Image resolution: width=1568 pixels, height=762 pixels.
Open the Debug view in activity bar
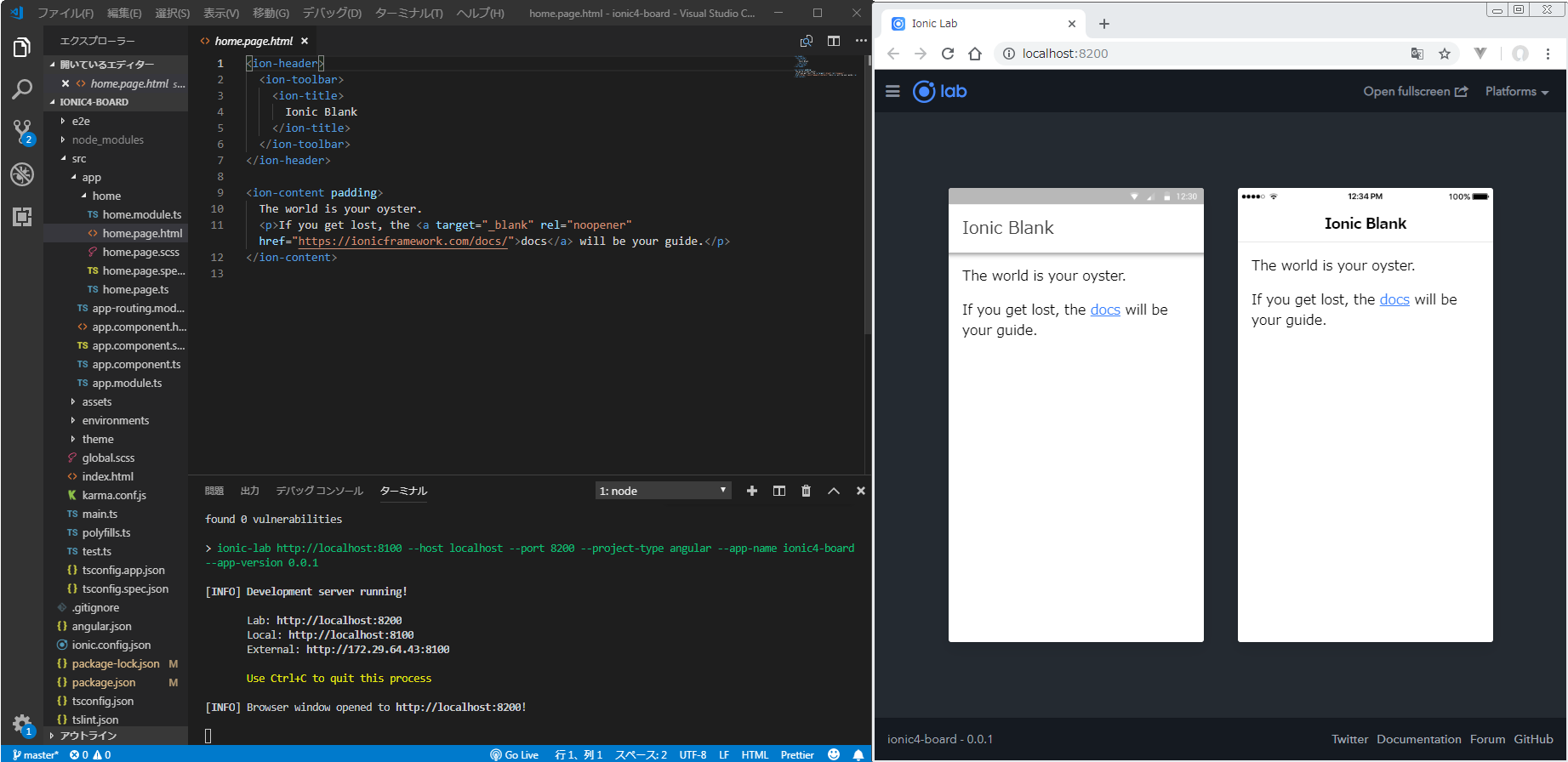22,174
